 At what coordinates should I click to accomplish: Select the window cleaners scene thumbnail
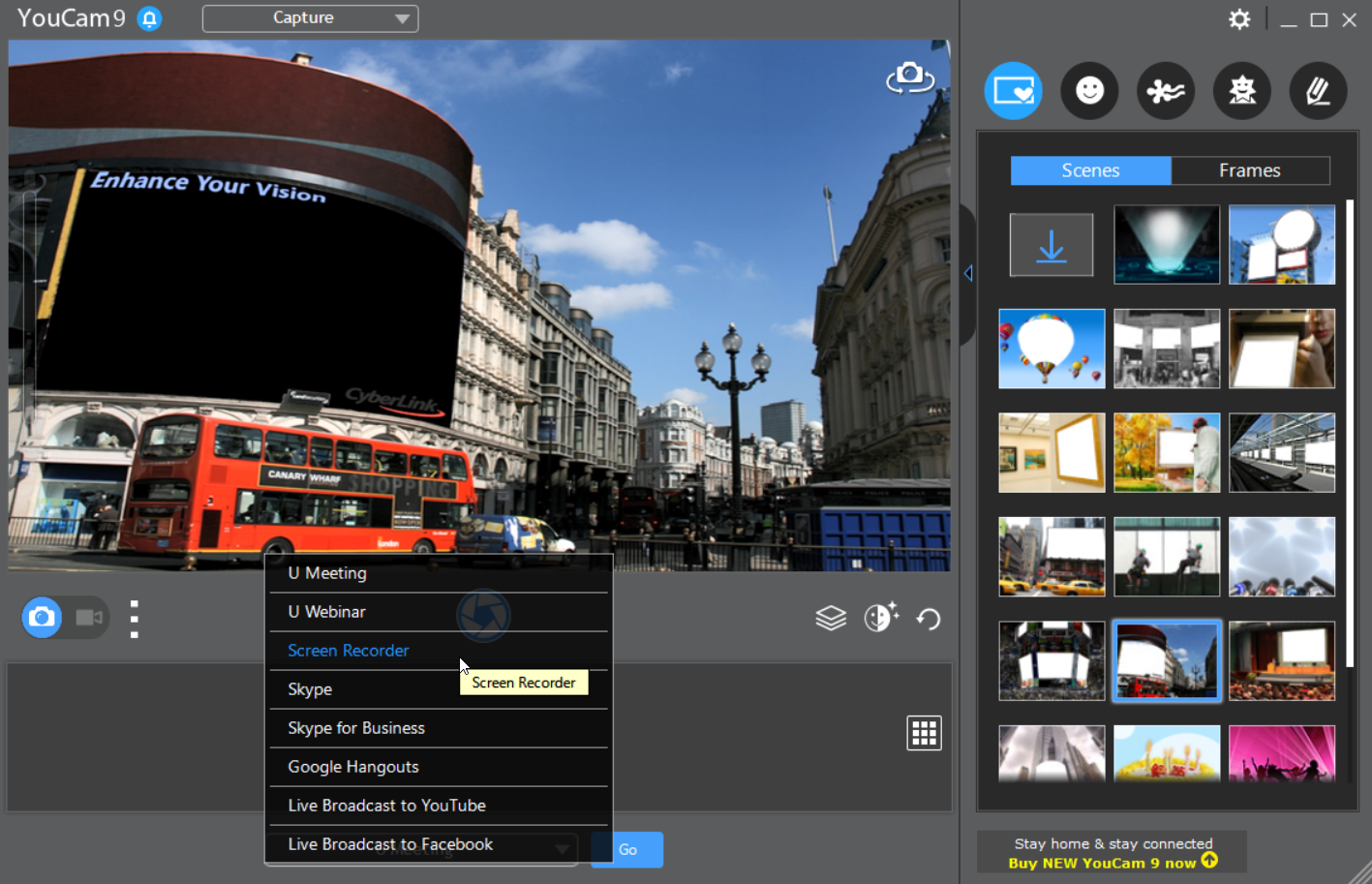[1167, 557]
